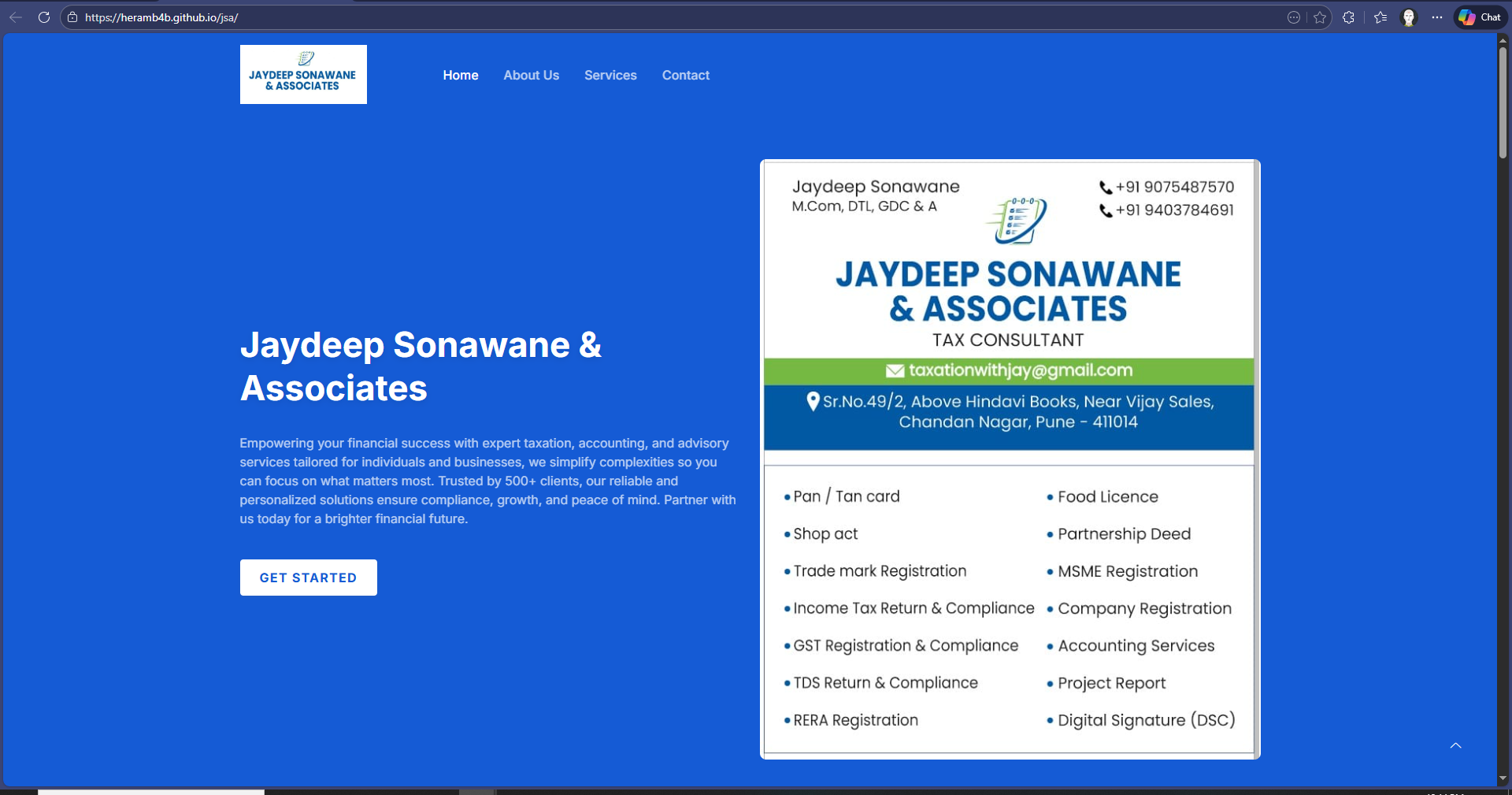This screenshot has height=795, width=1512.
Task: Click the business card image thumbnail
Action: (1009, 459)
